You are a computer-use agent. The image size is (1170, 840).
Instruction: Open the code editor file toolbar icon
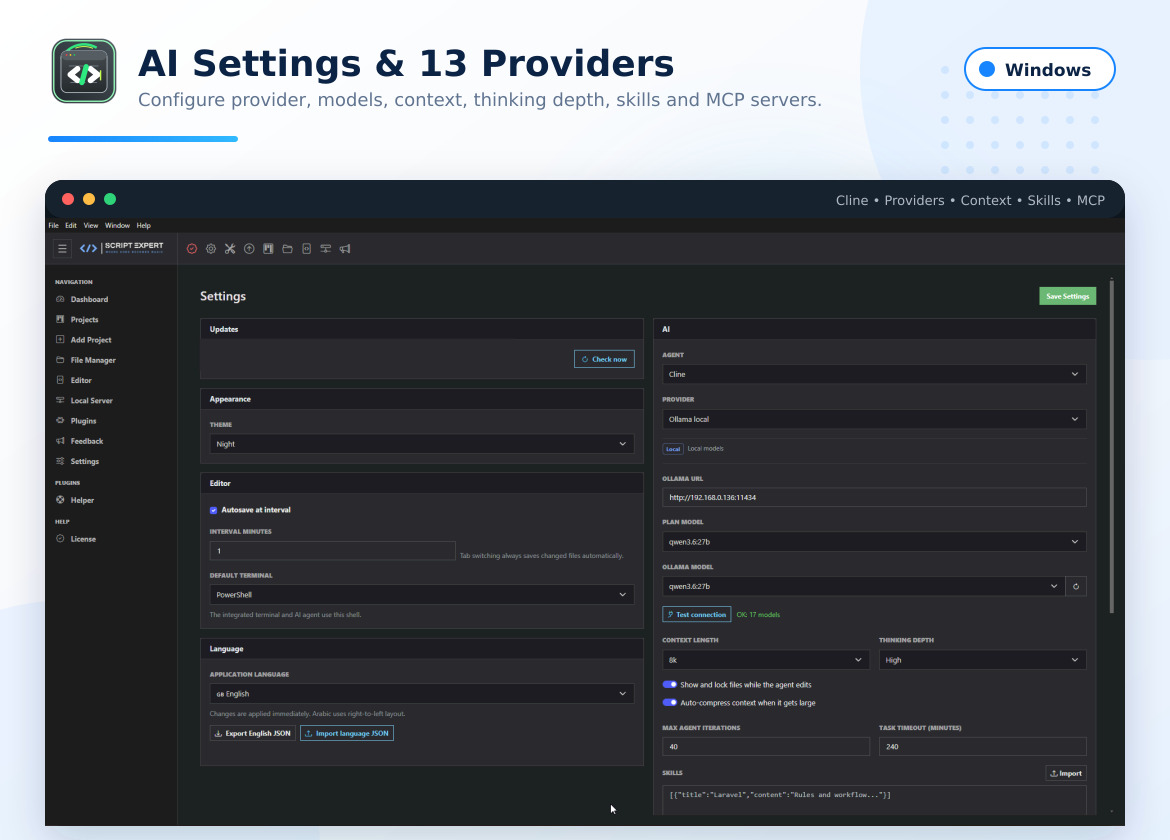click(x=307, y=249)
